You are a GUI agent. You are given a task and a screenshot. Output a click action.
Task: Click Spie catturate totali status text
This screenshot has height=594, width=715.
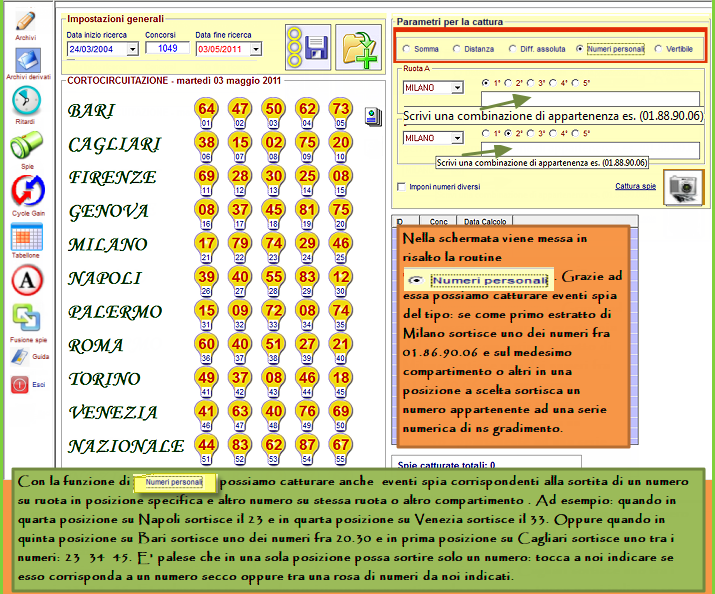point(446,465)
